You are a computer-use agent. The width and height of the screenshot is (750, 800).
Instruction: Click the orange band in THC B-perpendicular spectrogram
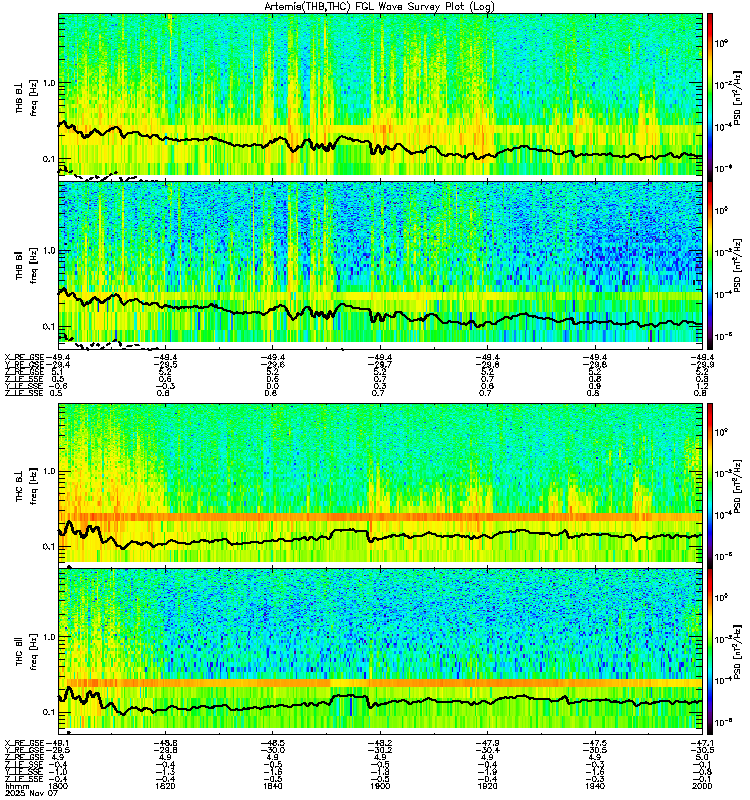pos(380,517)
